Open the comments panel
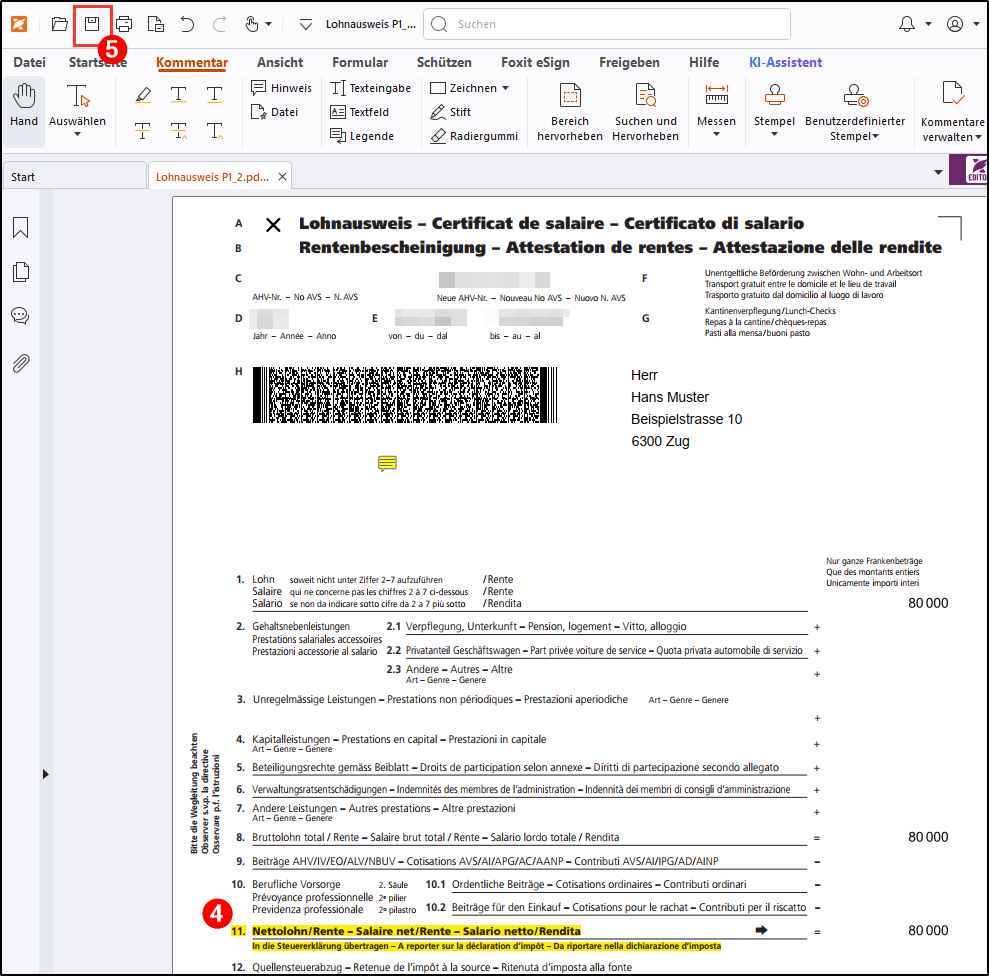 pyautogui.click(x=20, y=315)
